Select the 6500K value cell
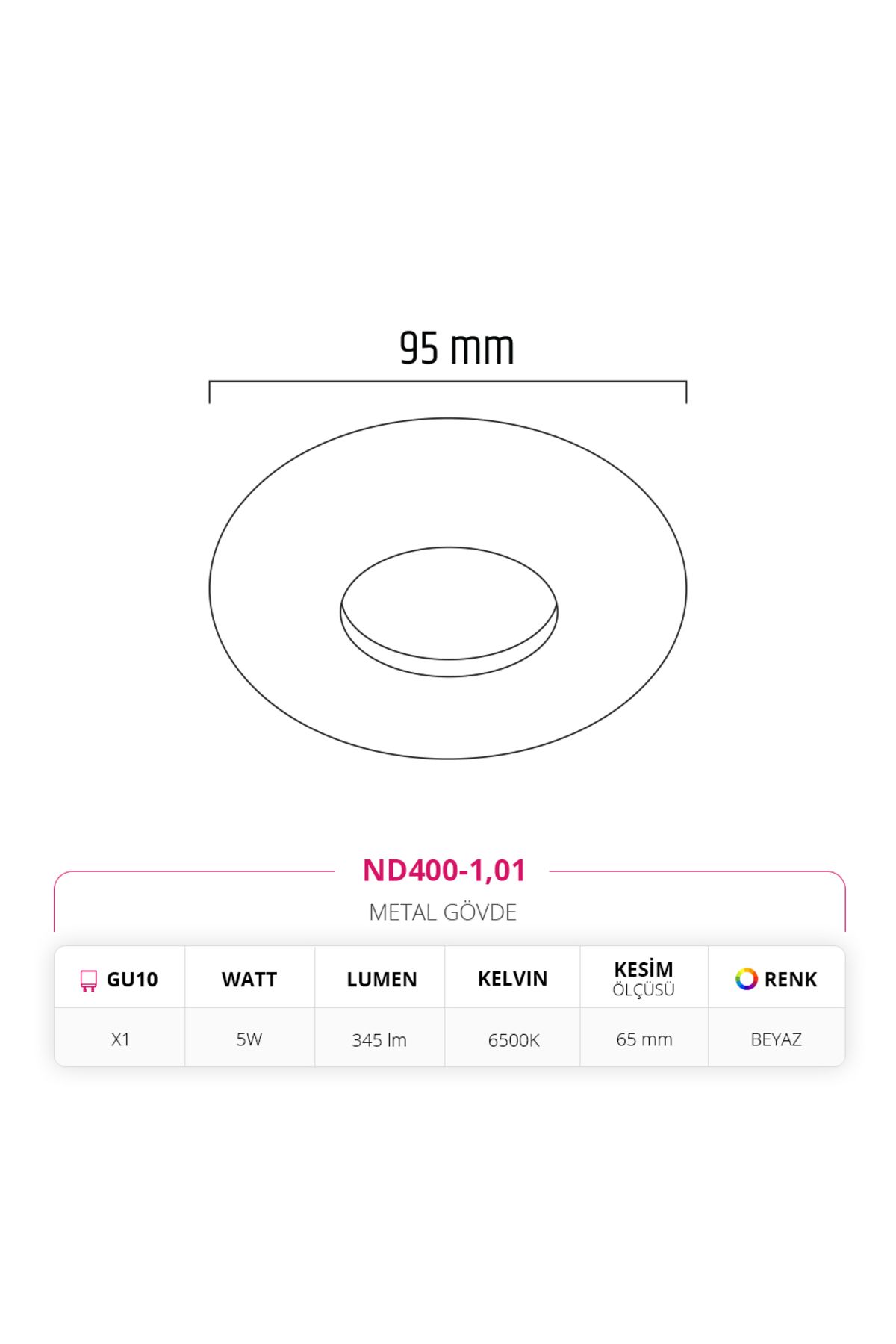896x1344 pixels. tap(513, 1039)
